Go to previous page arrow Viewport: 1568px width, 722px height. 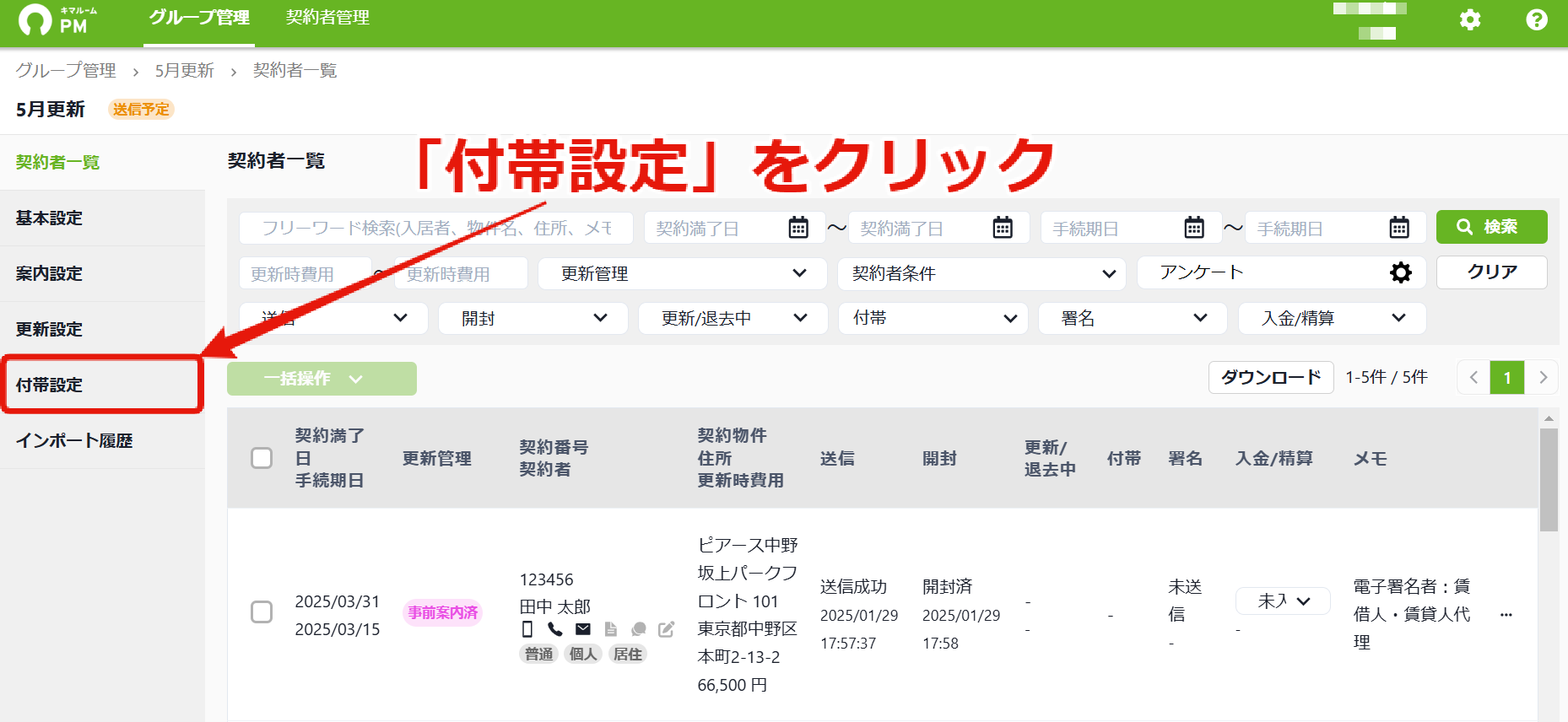pyautogui.click(x=1473, y=378)
